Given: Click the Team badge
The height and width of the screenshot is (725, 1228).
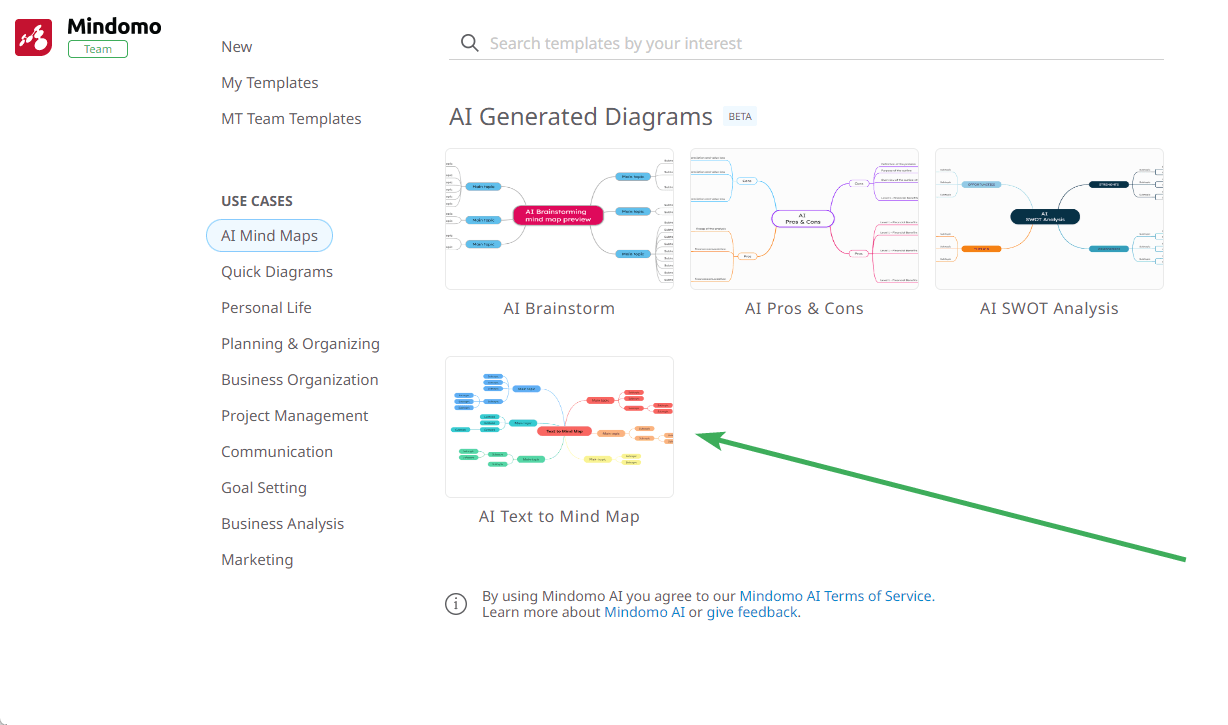Looking at the screenshot, I should coord(98,49).
